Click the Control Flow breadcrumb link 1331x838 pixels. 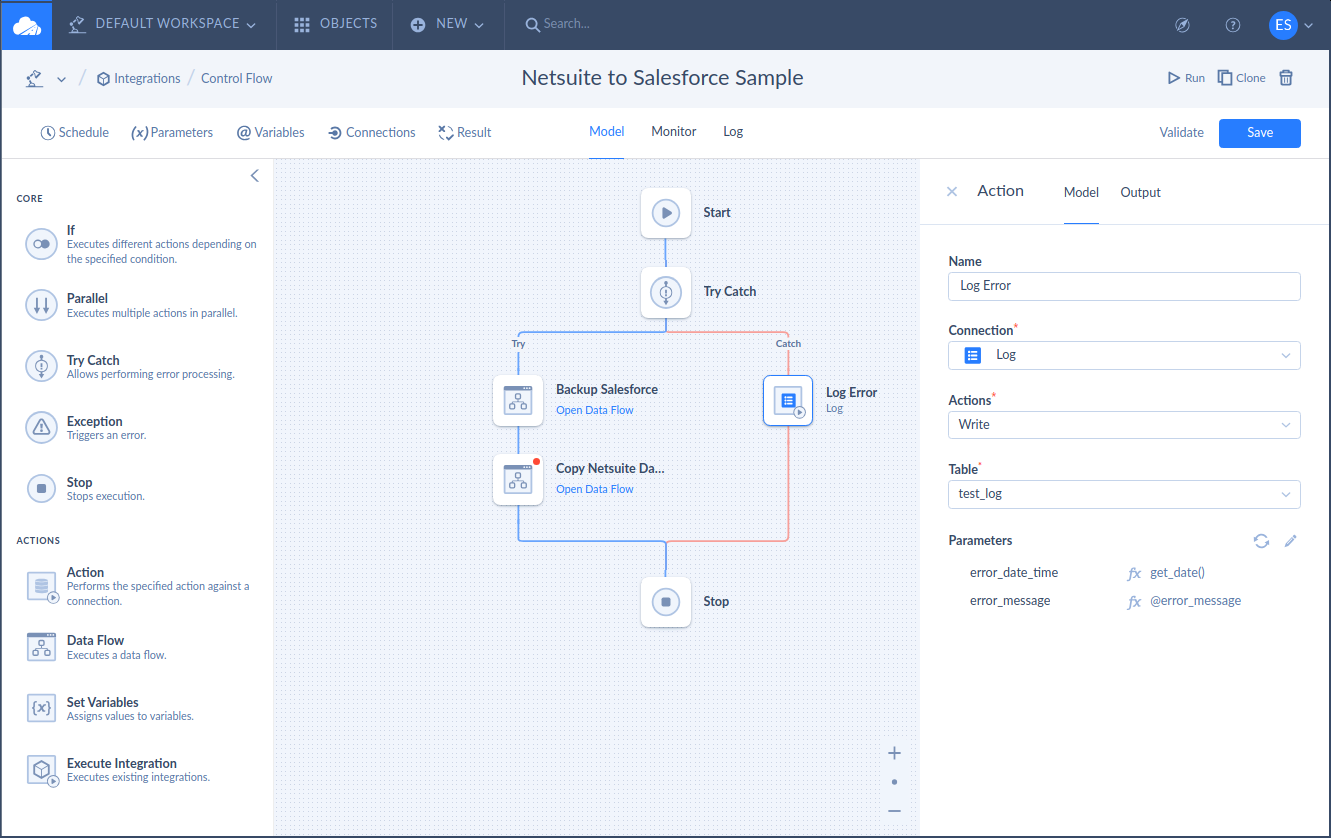pos(237,78)
